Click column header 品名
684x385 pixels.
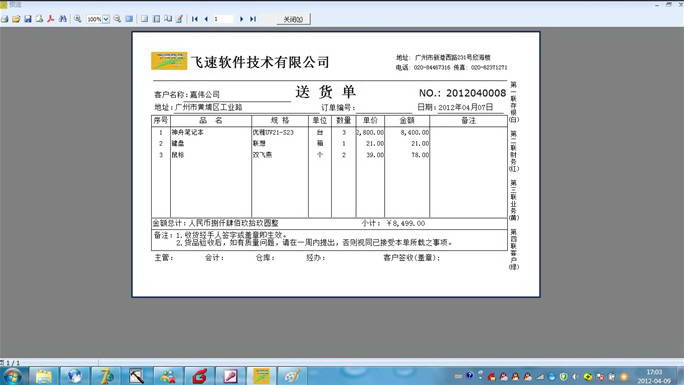211,120
